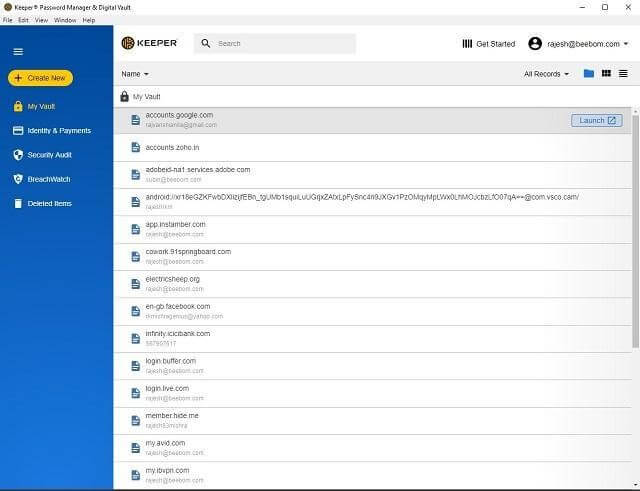The image size is (640, 491).
Task: Click the accounts.zoho.in record icon
Action: (136, 147)
